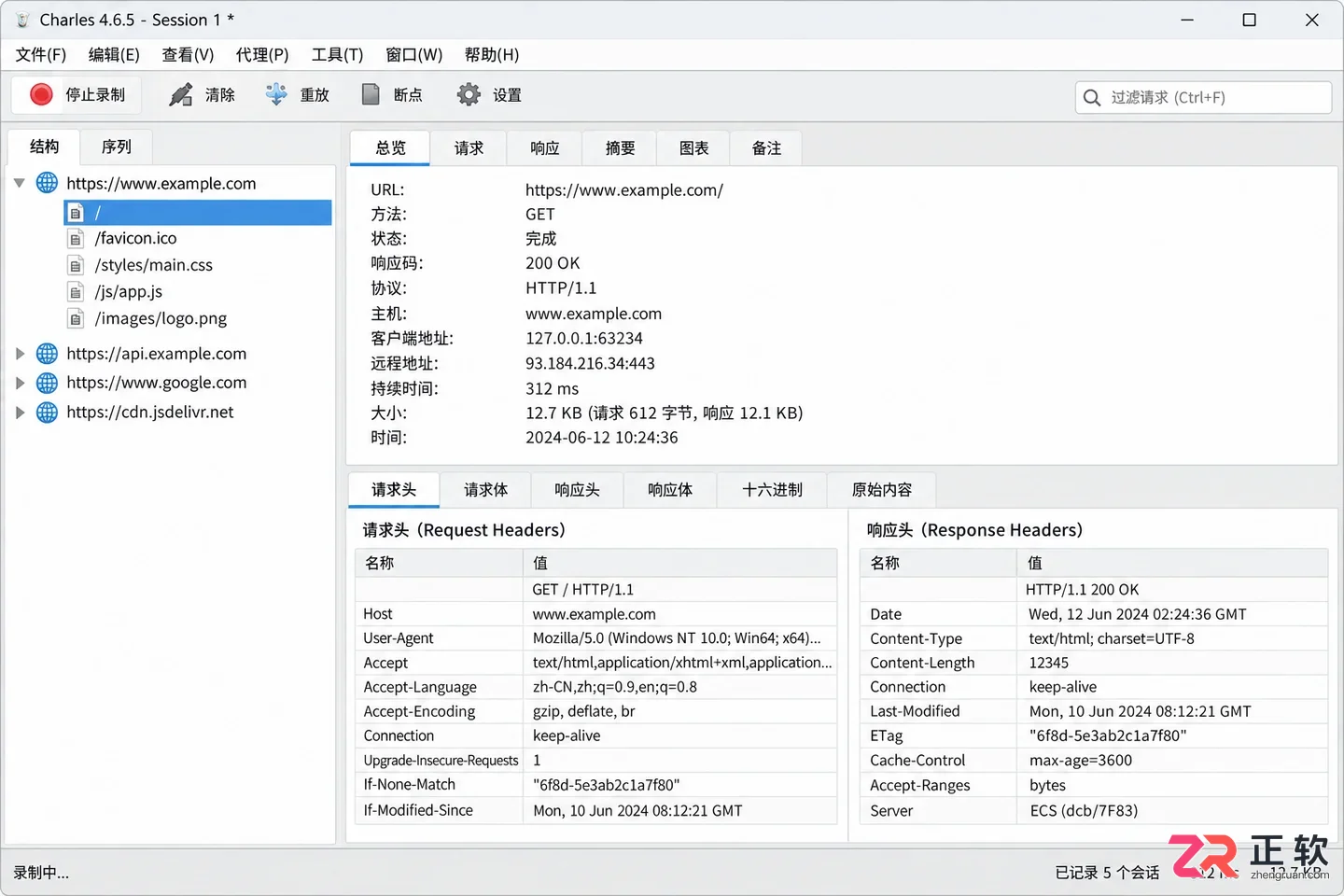Select the Content-Type response header row
The height and width of the screenshot is (896, 1344).
[x=1094, y=638]
